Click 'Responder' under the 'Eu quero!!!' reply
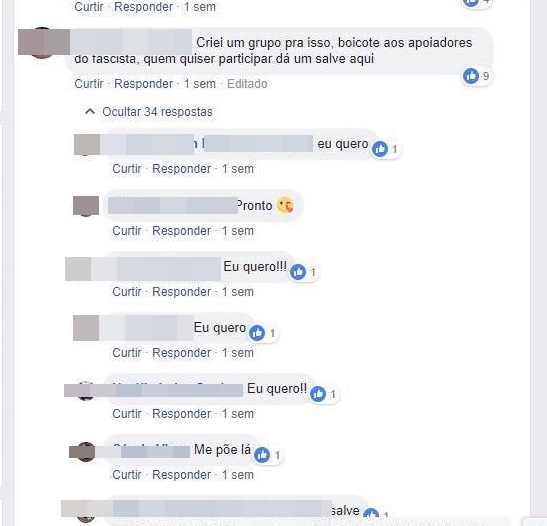The height and width of the screenshot is (526, 547). click(181, 292)
